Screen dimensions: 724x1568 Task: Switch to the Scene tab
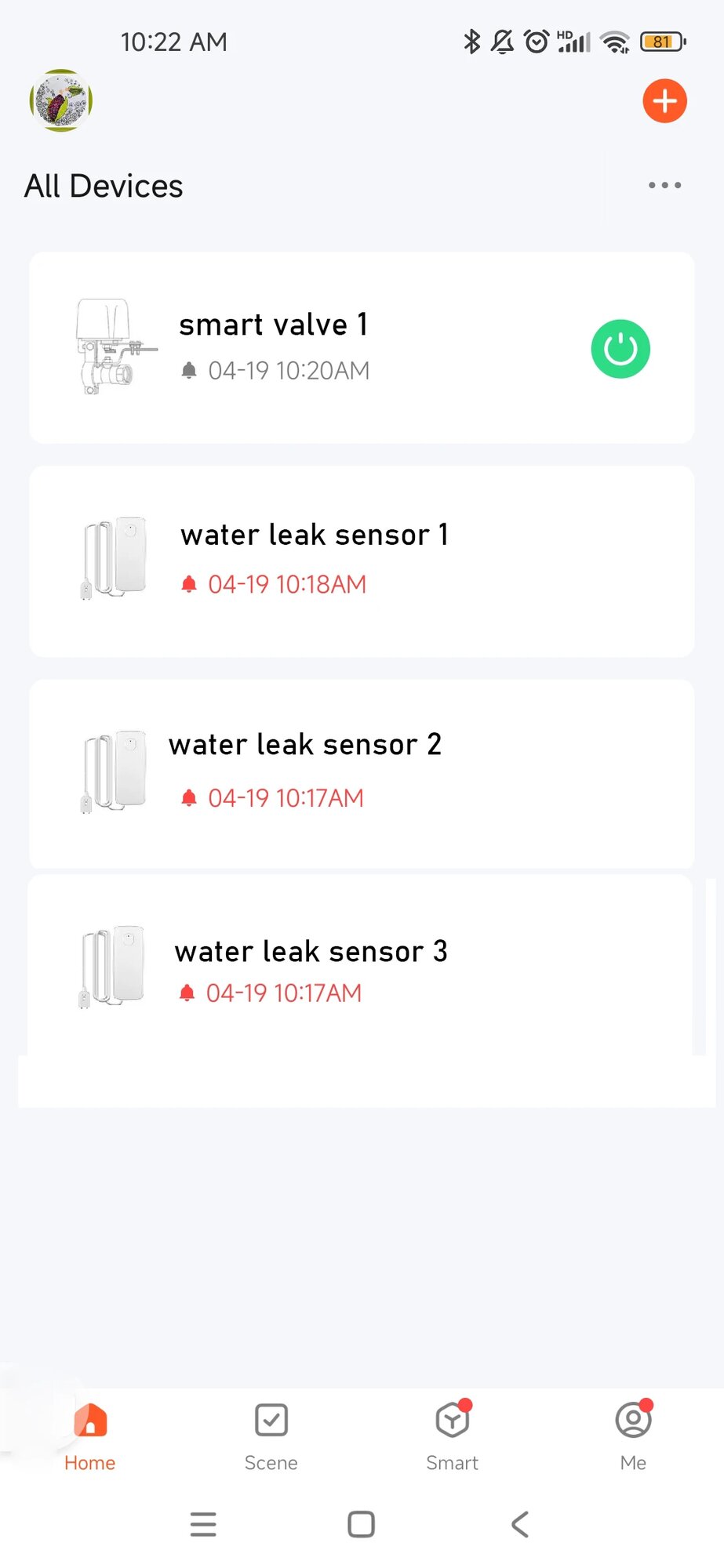pyautogui.click(x=271, y=1438)
